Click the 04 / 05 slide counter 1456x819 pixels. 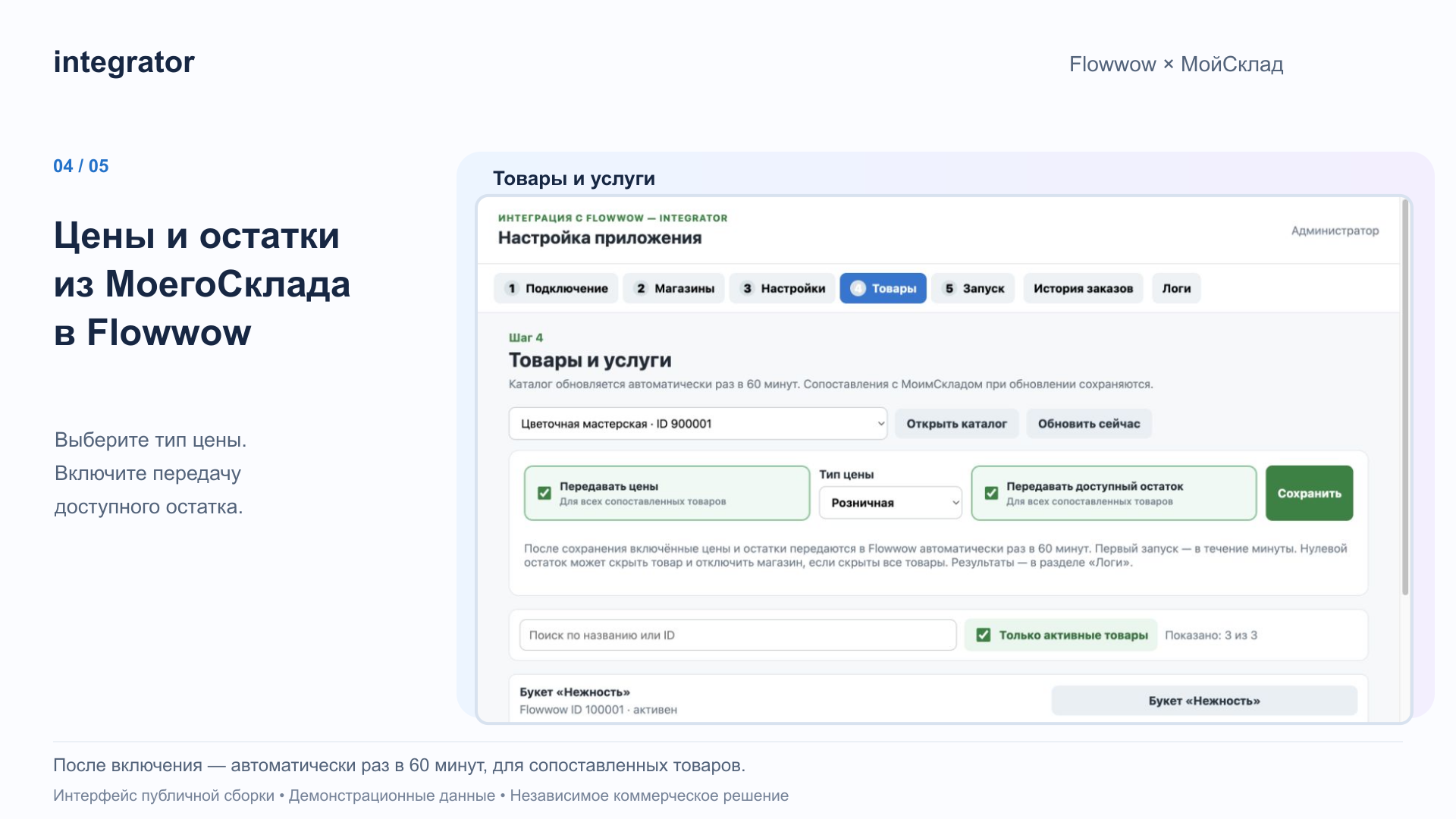click(x=81, y=166)
